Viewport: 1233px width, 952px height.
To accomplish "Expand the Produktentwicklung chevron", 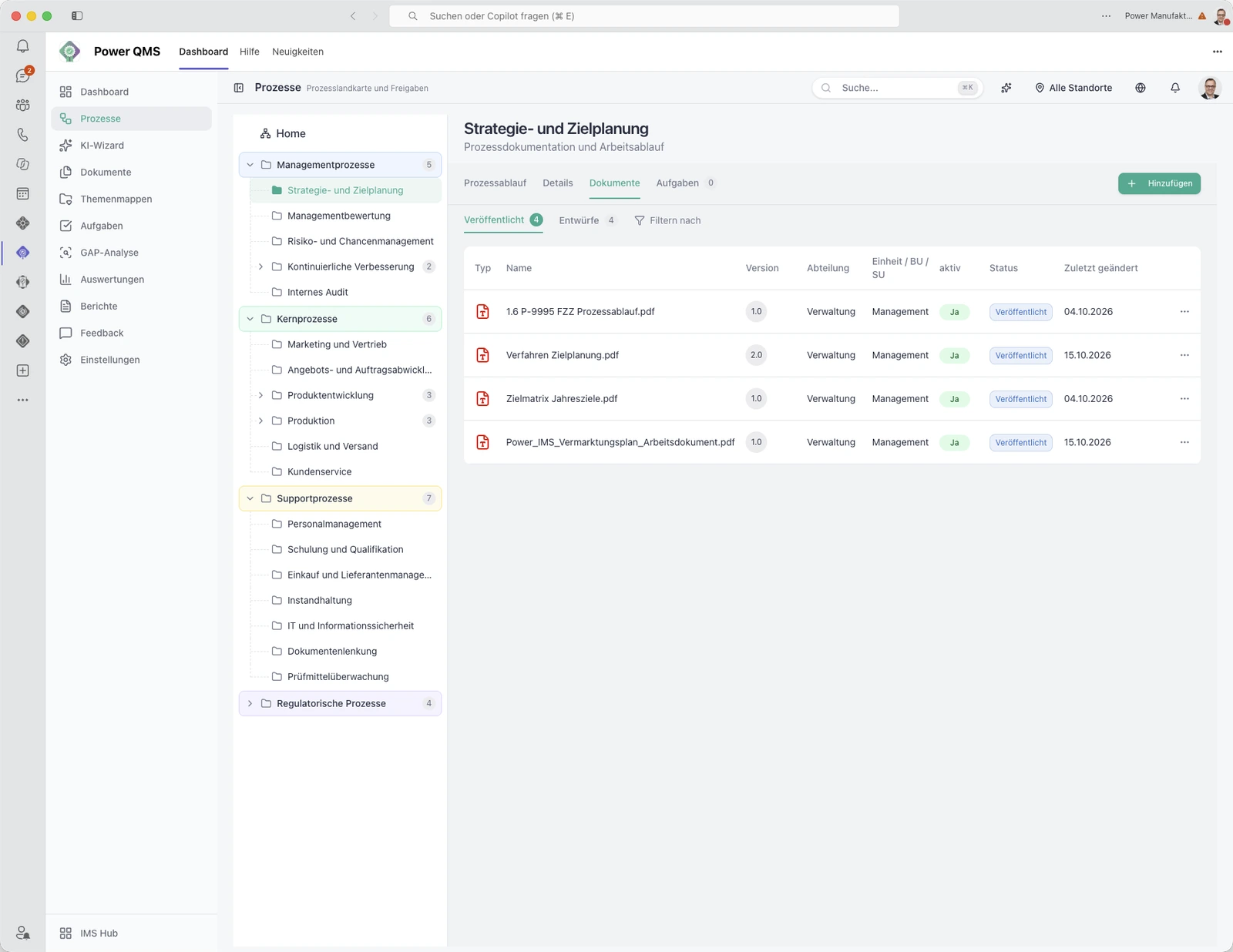I will point(260,395).
